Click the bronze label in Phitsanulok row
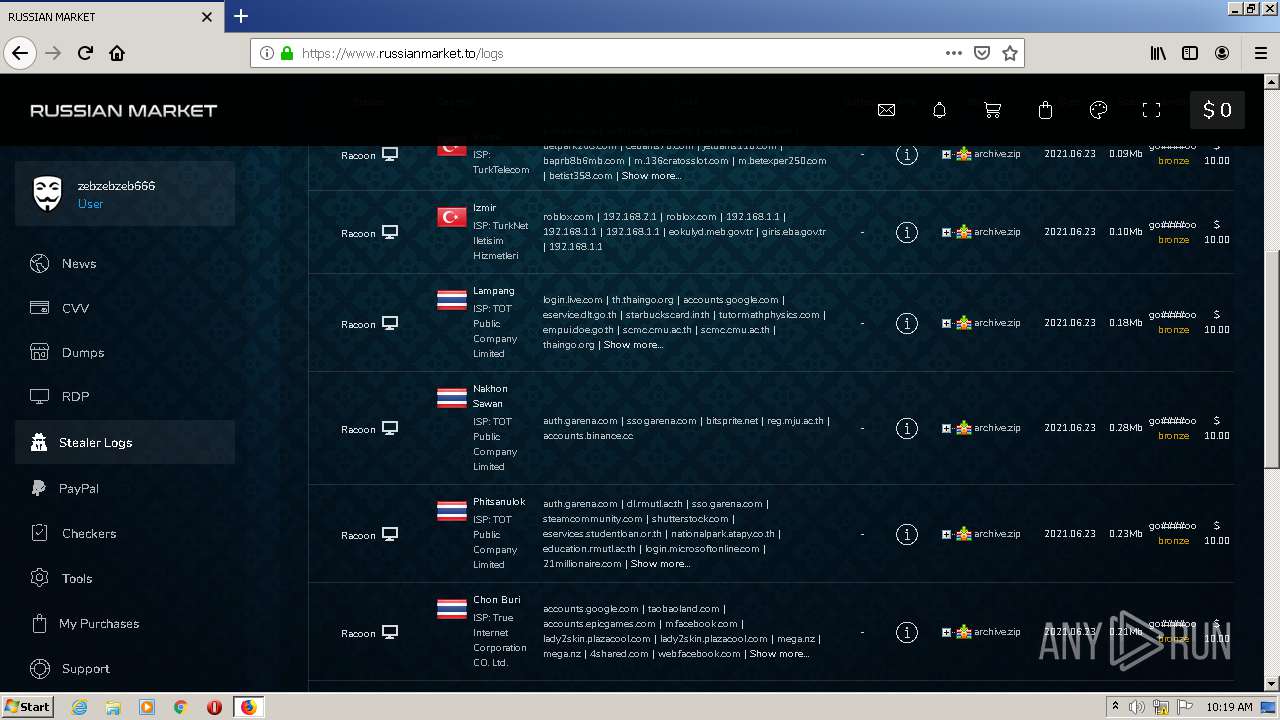 pos(1174,541)
